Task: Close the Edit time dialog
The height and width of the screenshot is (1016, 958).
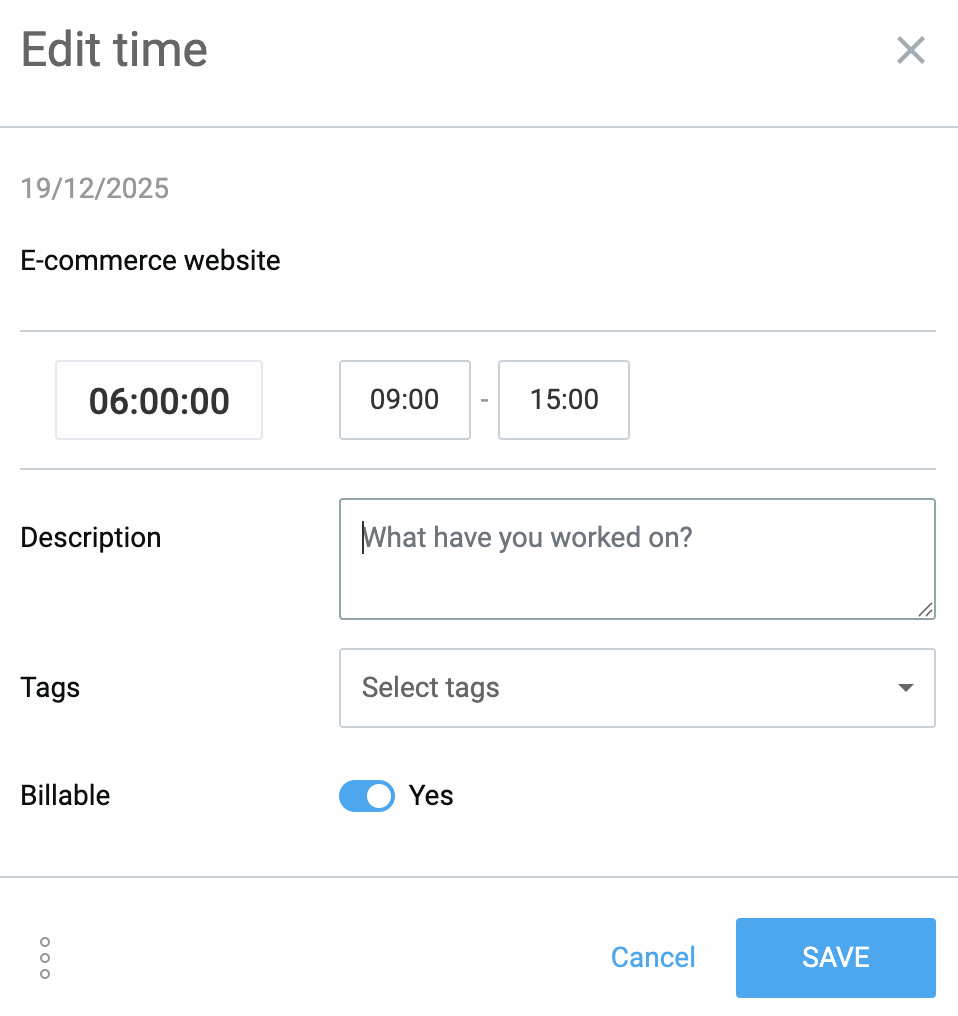Action: point(910,50)
